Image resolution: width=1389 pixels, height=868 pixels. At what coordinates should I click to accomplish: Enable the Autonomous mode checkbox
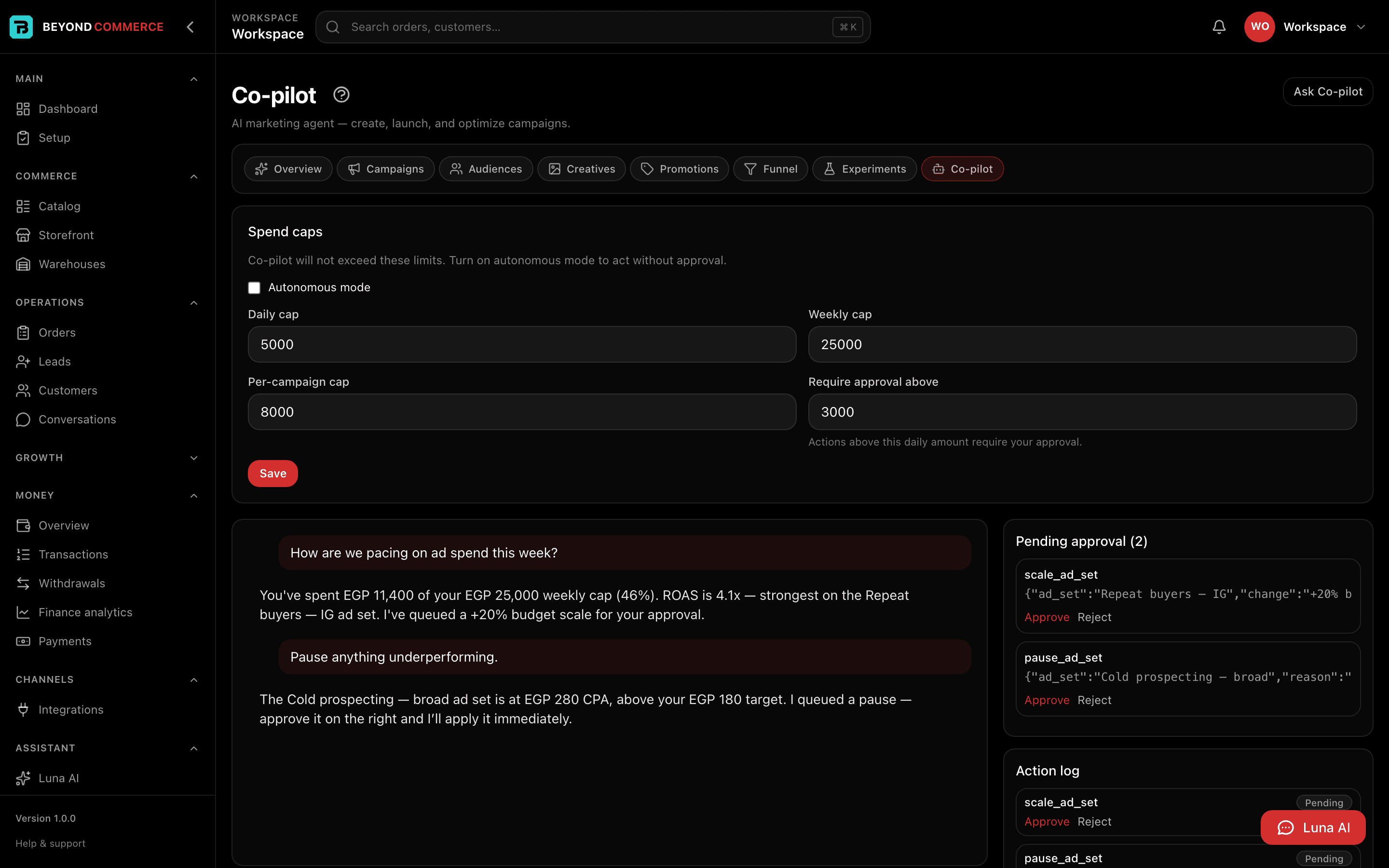(254, 287)
